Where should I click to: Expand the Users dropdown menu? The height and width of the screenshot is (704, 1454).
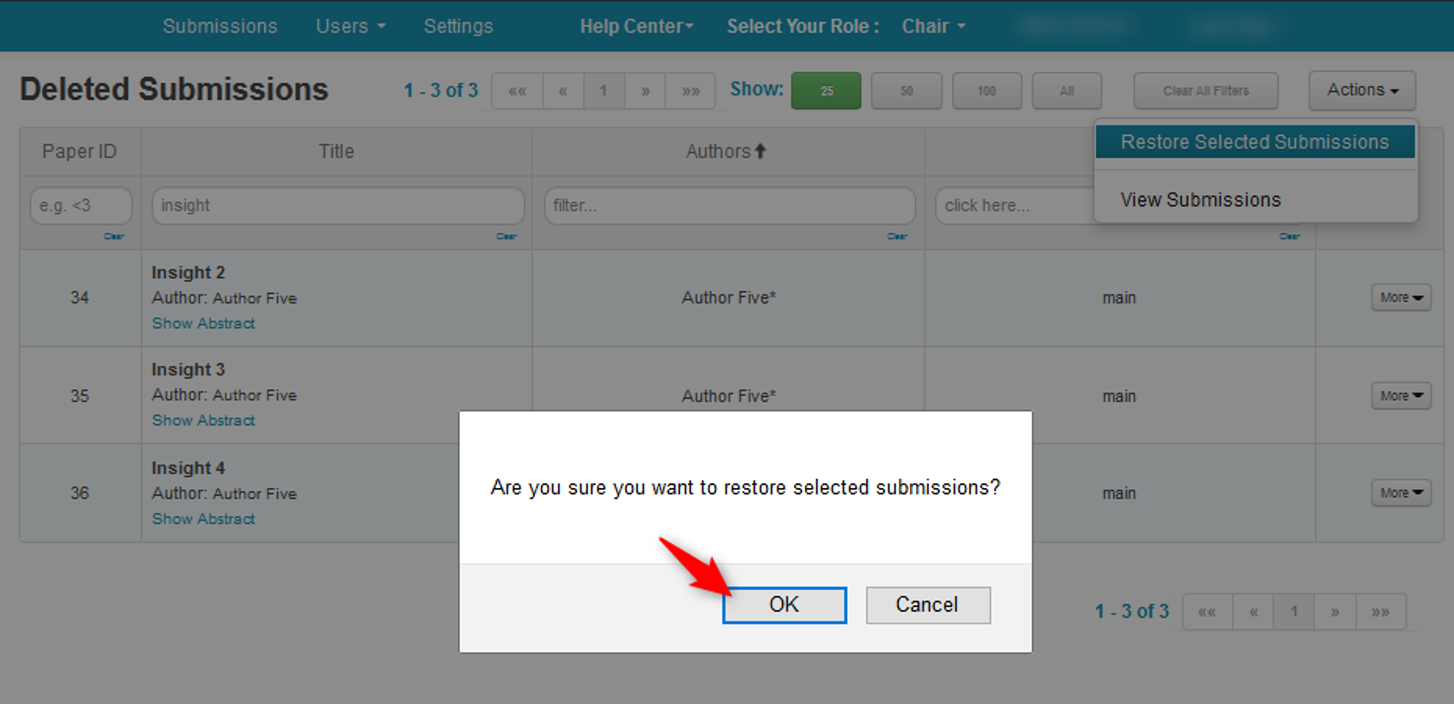click(350, 26)
